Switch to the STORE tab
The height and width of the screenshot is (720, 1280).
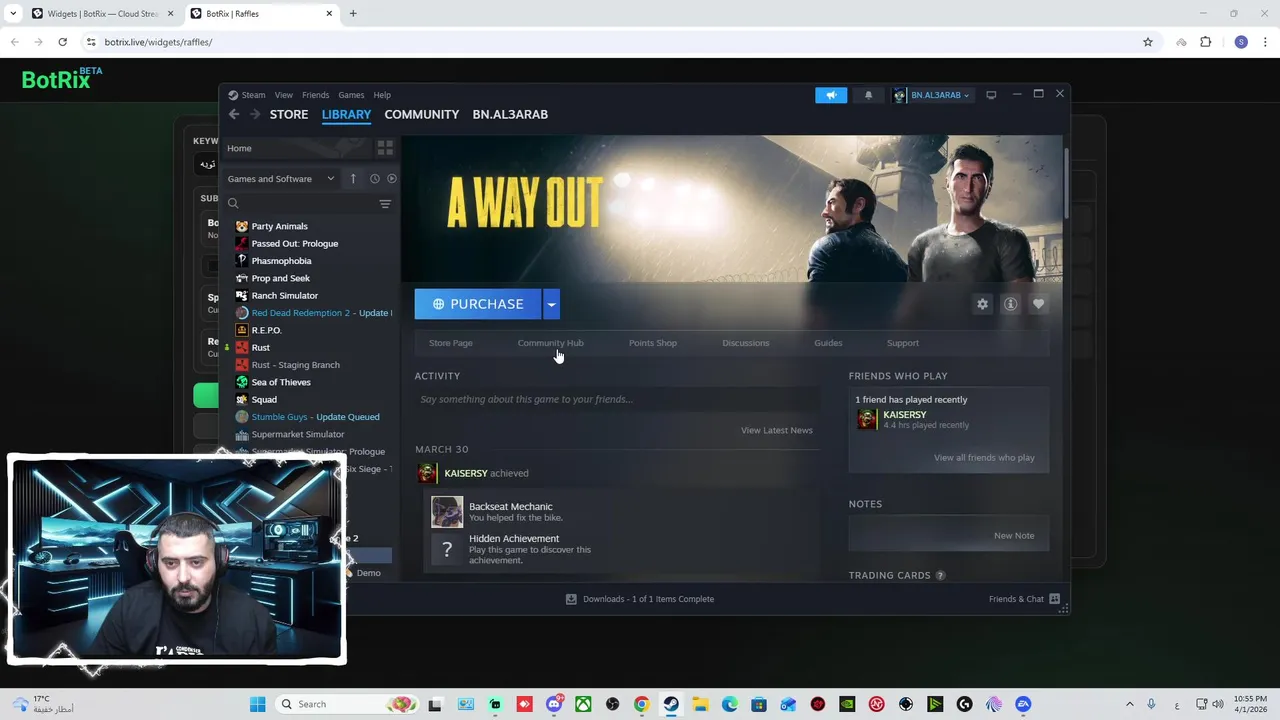coord(289,114)
